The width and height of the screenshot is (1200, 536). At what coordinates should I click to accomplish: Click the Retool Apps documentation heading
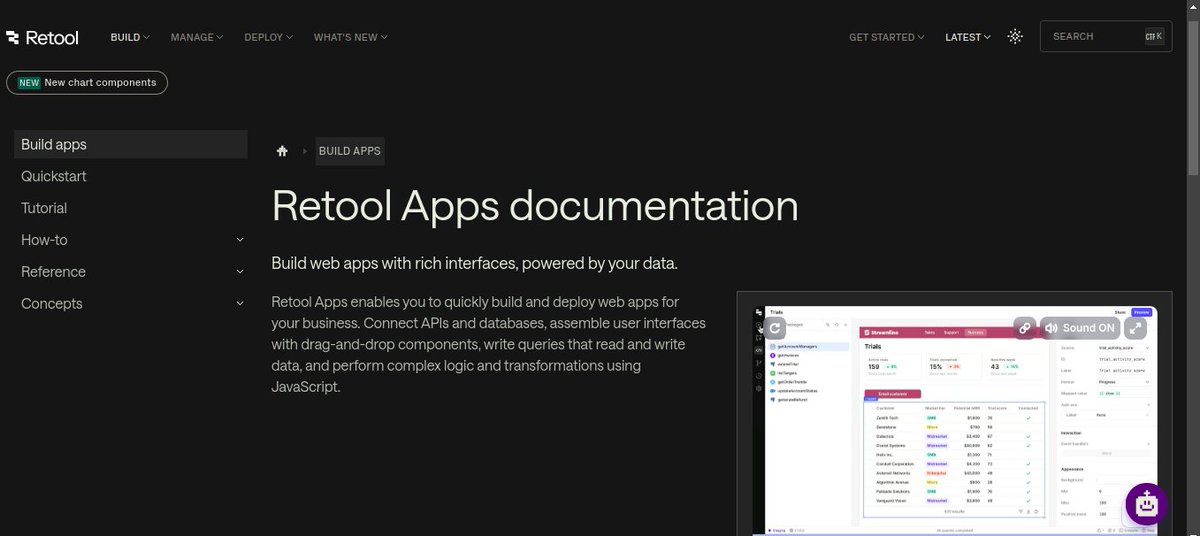tap(535, 206)
